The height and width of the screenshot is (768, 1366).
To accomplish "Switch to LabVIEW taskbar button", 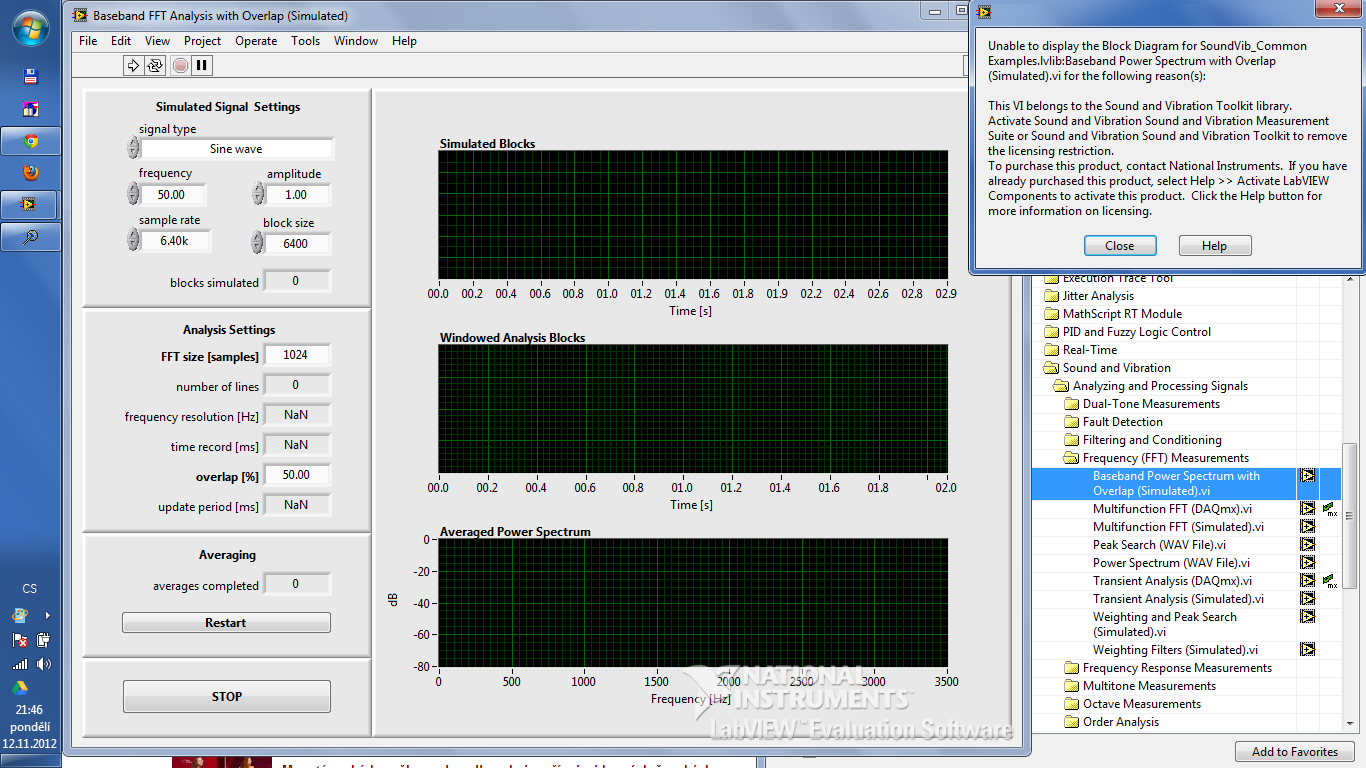I will pos(31,204).
